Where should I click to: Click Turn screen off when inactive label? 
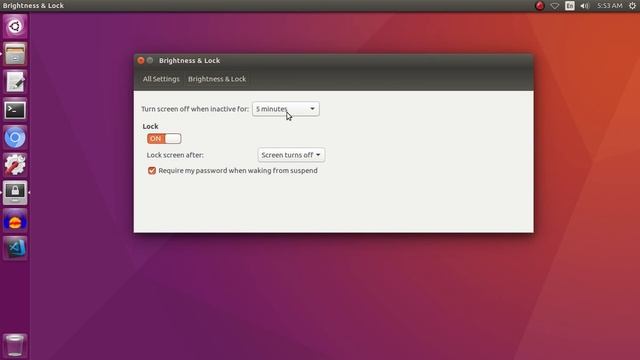click(195, 109)
